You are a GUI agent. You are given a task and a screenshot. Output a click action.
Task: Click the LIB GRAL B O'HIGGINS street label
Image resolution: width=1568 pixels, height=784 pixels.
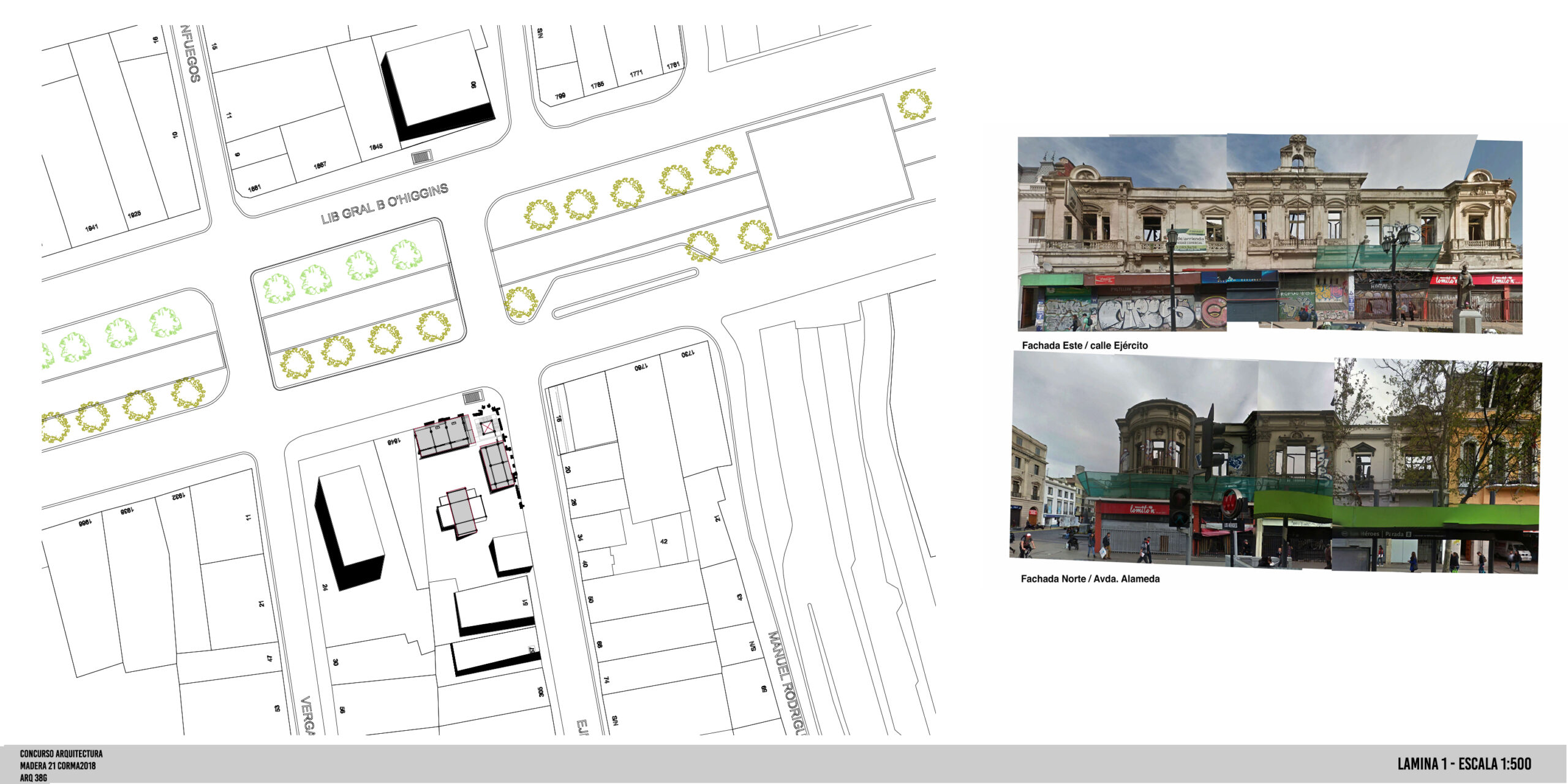[385, 203]
